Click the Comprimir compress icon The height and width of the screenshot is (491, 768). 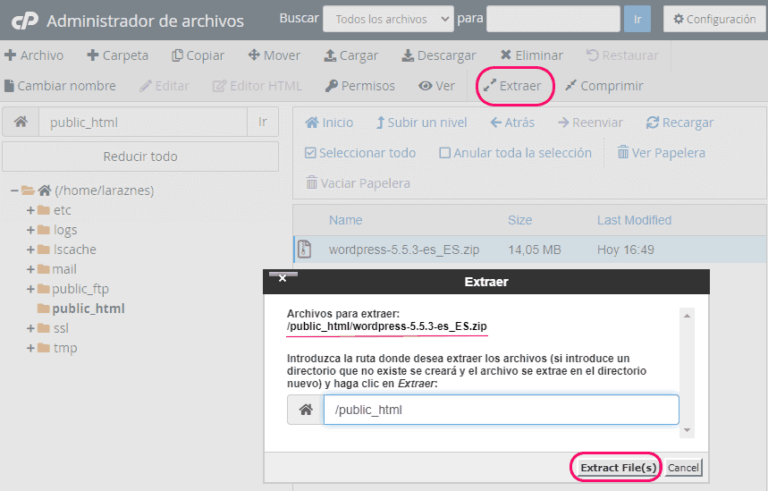(x=570, y=86)
